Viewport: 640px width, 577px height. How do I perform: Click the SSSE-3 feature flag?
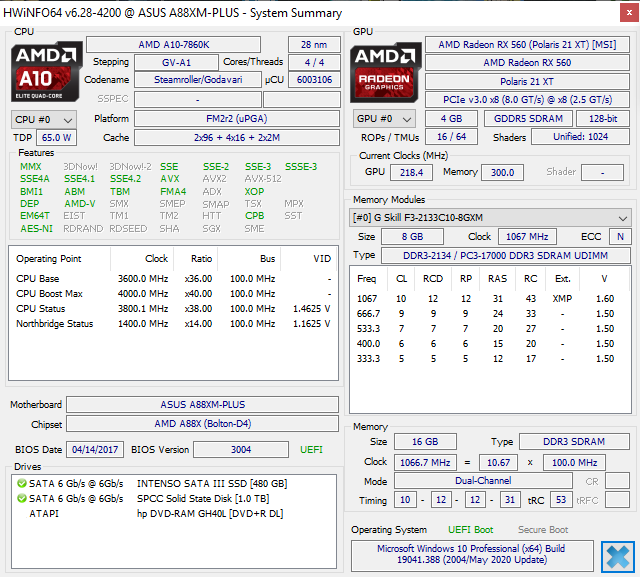[x=301, y=166]
